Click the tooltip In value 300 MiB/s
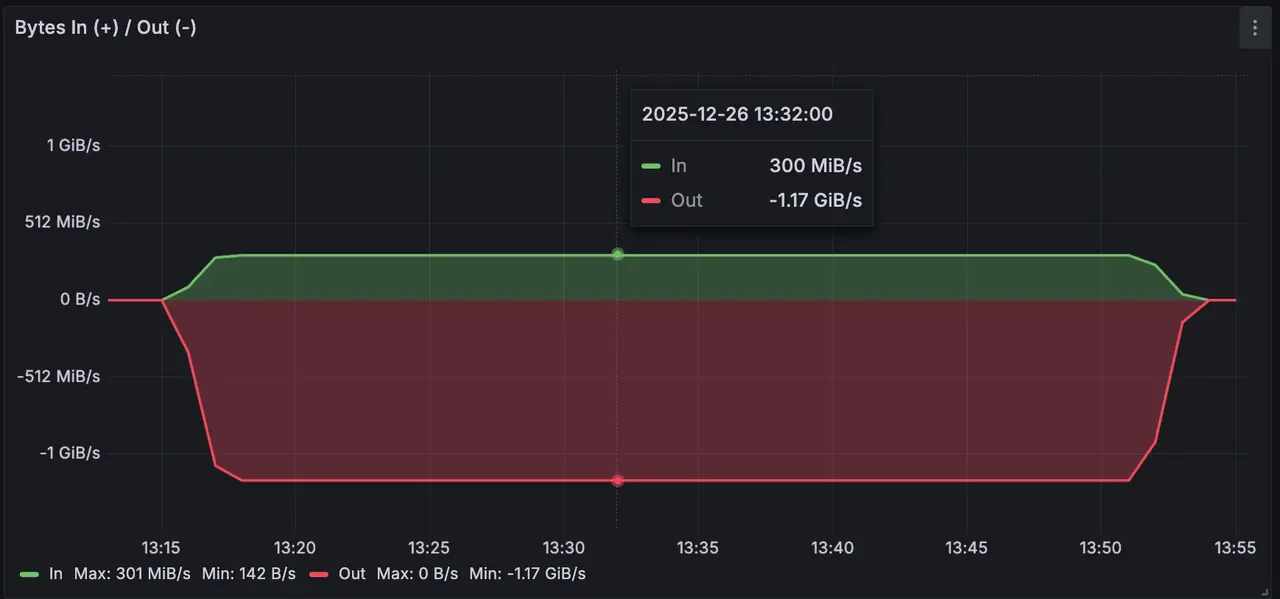 815,166
